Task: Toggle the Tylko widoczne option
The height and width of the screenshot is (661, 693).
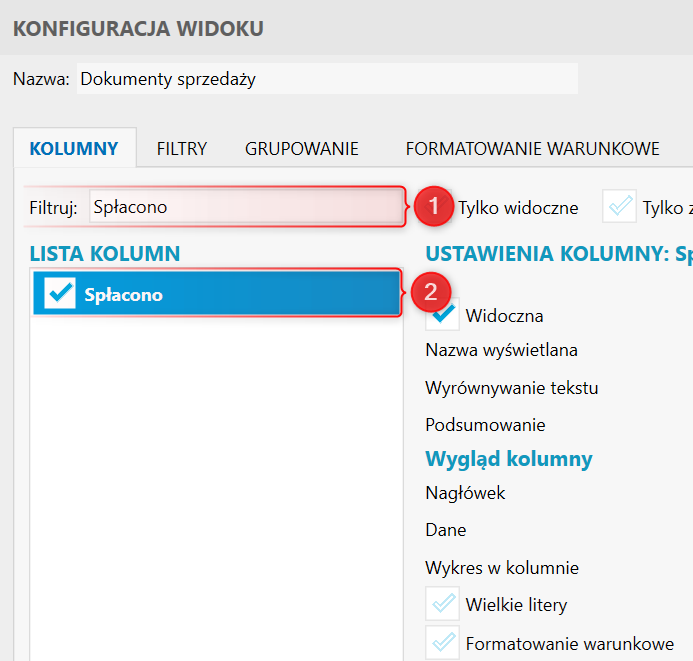Action: [x=517, y=208]
